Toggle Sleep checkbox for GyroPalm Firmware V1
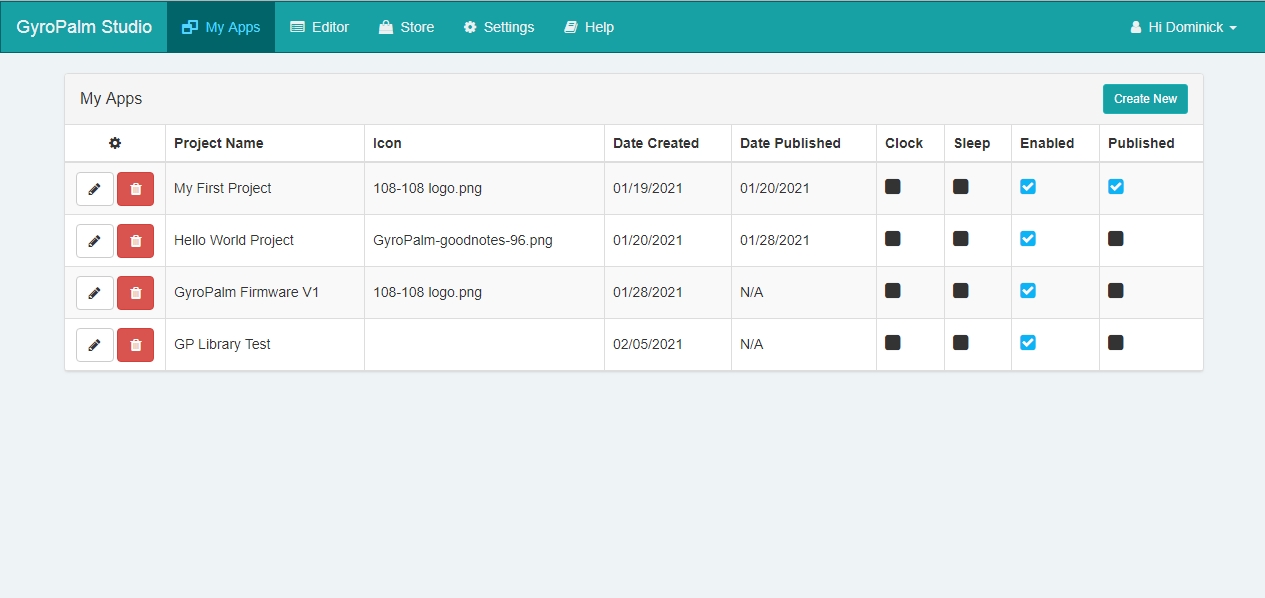This screenshot has height=598, width=1265. 961,290
